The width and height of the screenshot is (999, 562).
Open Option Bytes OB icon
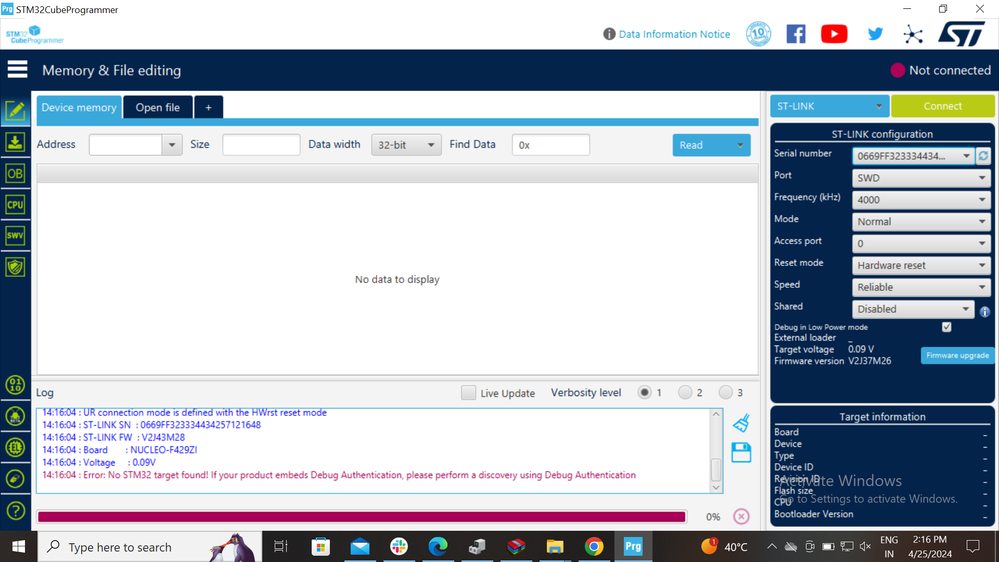pyautogui.click(x=15, y=173)
